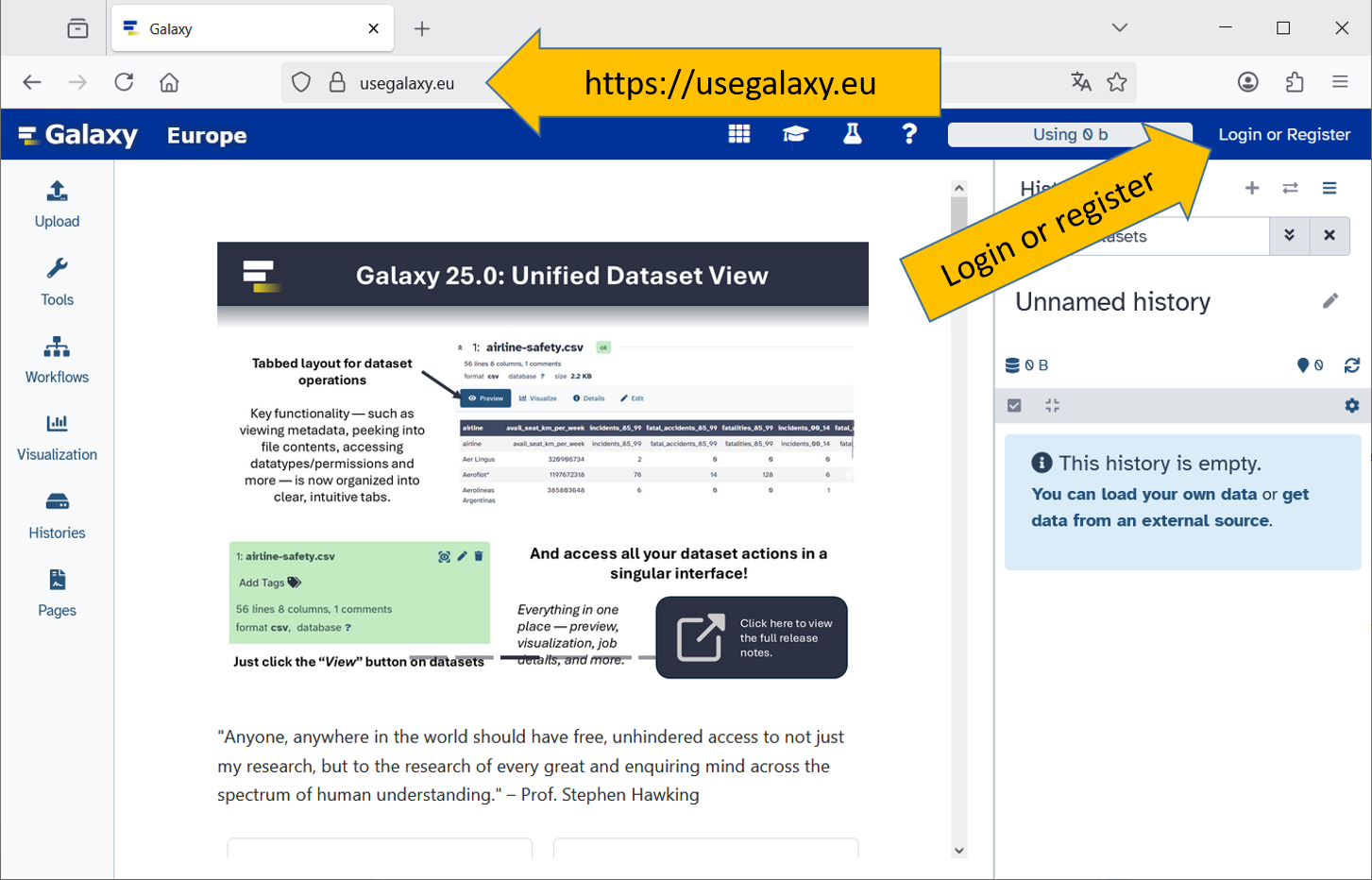Viewport: 1372px width, 880px height.
Task: Click the Galaxy 25.0 Unified Dataset View banner
Action: tap(543, 275)
